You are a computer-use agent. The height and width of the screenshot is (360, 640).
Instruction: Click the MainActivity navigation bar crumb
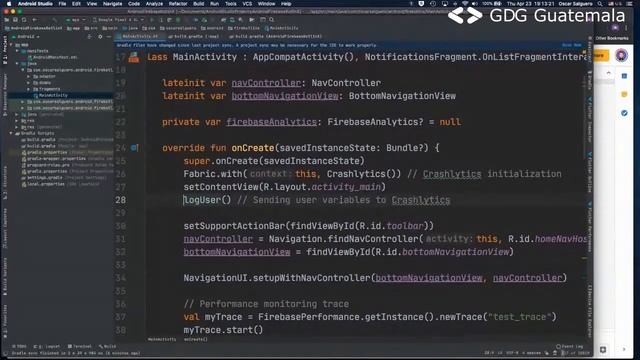[281, 28]
